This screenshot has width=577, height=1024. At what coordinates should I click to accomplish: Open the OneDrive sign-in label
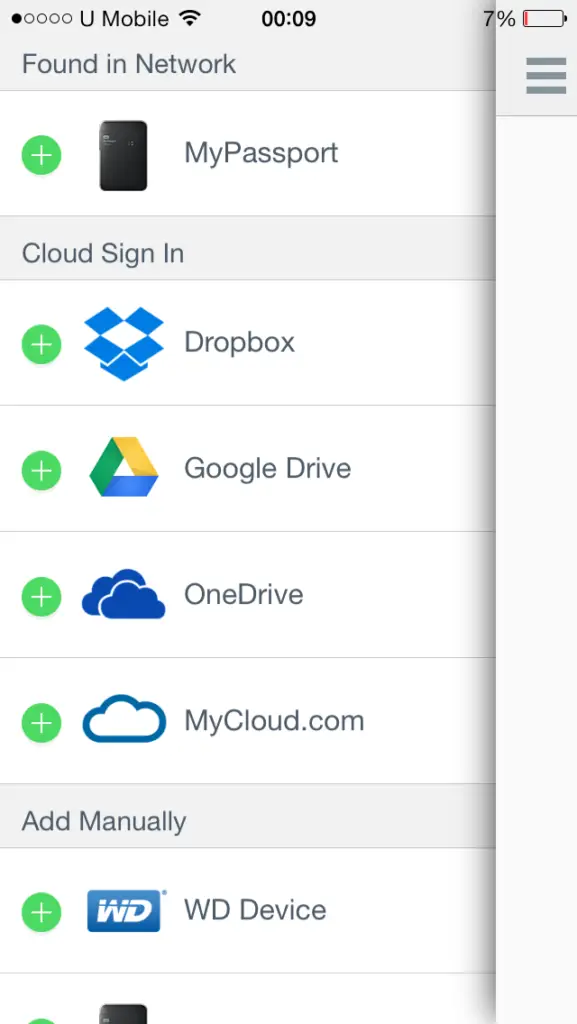[x=243, y=594]
